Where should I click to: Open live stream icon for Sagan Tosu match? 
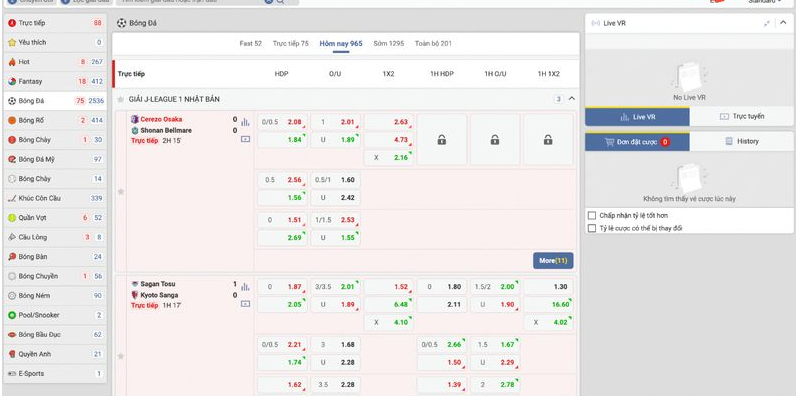[245, 304]
